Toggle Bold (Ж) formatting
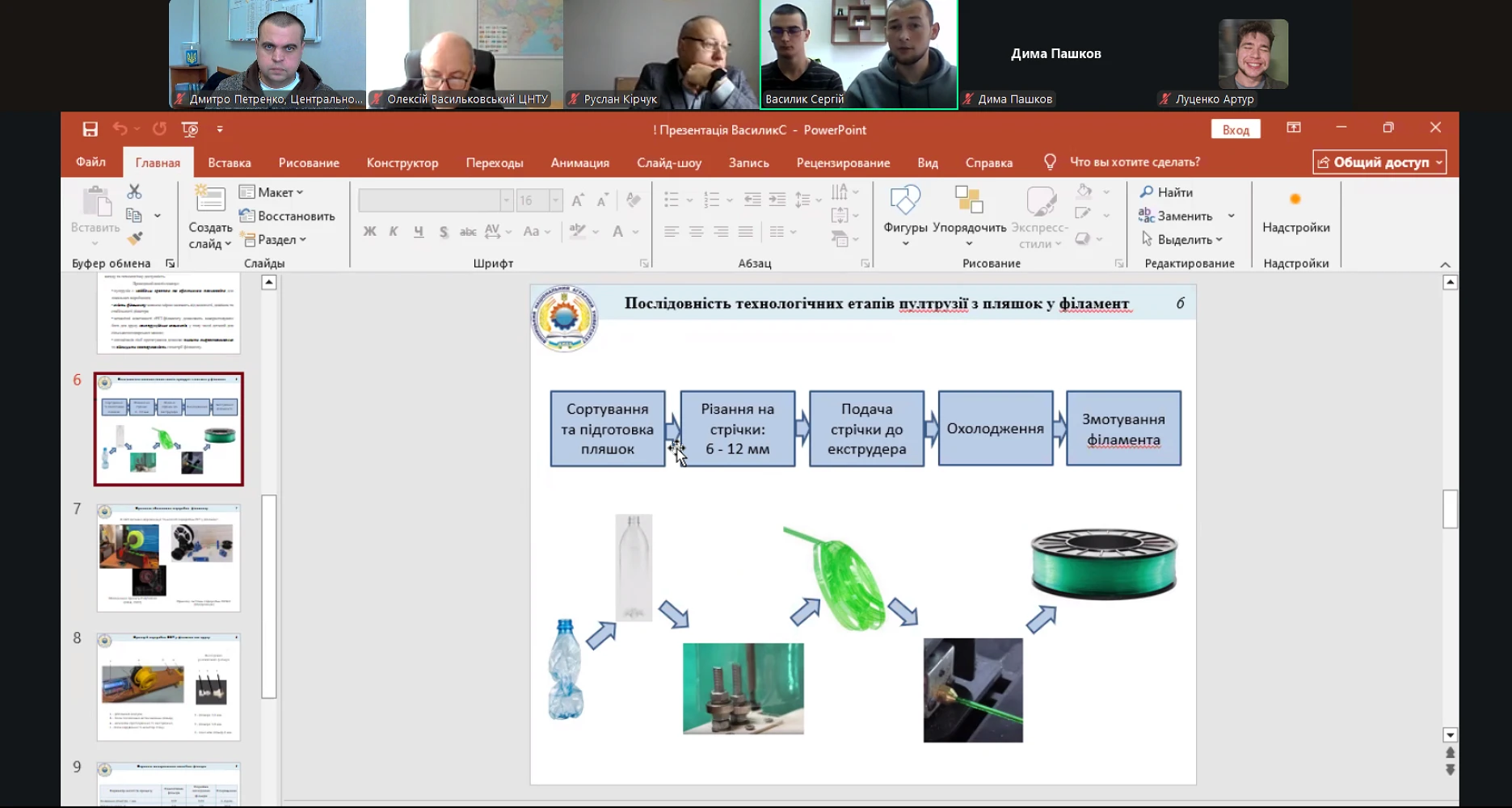1512x808 pixels. coord(369,232)
